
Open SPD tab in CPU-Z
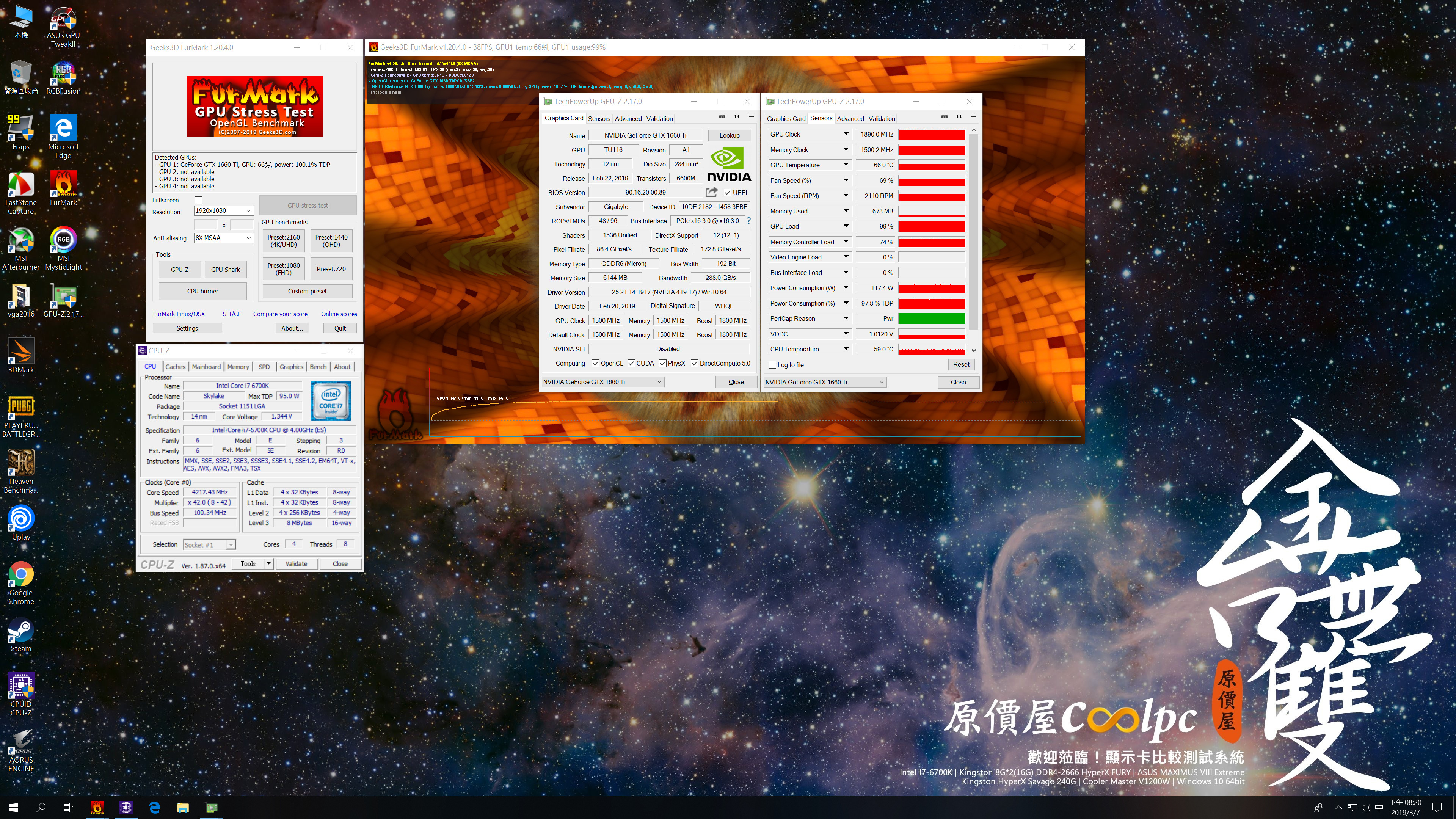264,367
